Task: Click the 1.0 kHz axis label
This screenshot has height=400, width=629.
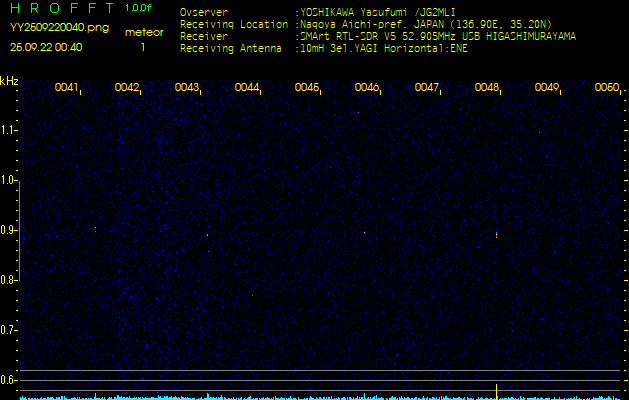Action: tap(7, 180)
